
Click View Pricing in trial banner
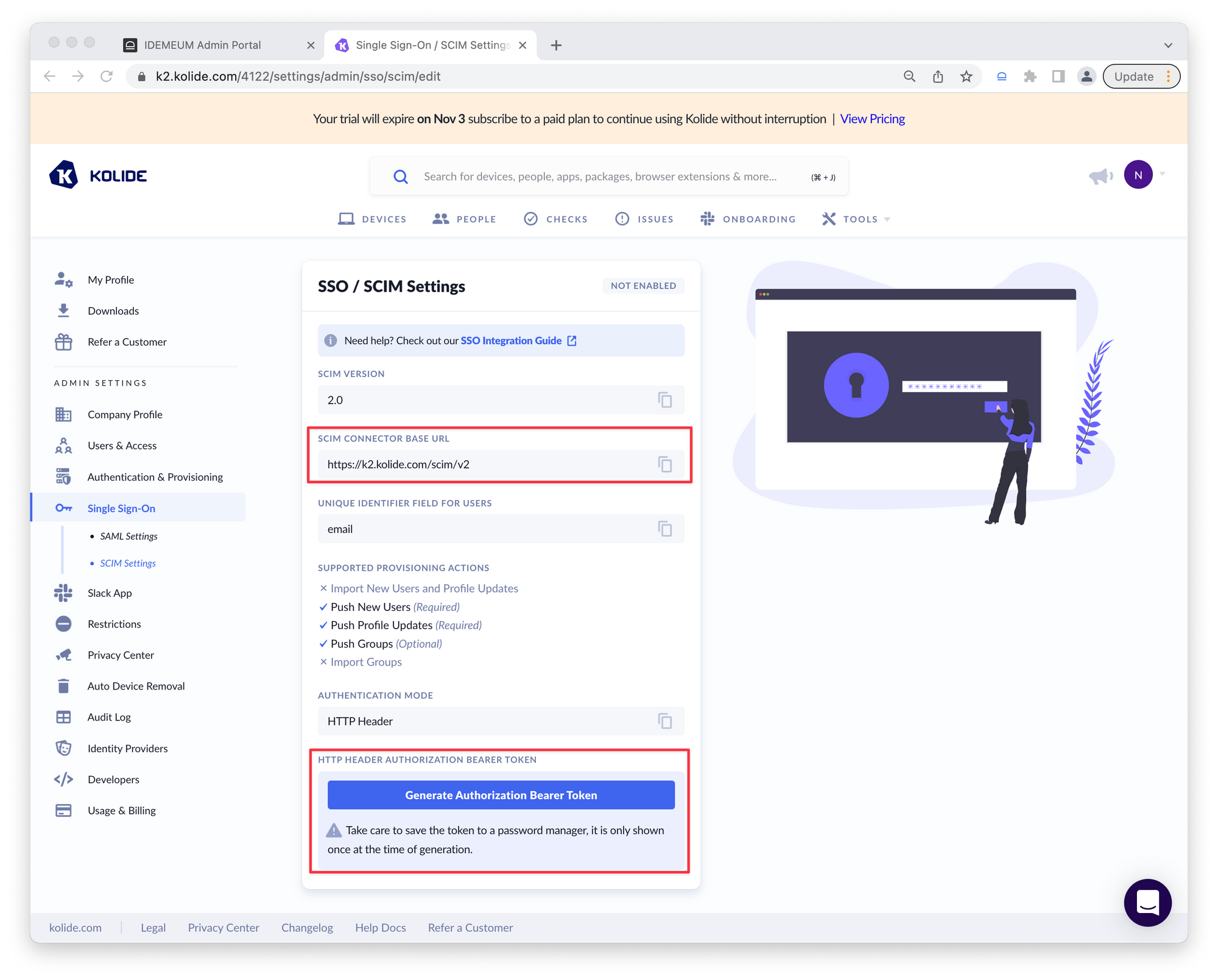(872, 119)
